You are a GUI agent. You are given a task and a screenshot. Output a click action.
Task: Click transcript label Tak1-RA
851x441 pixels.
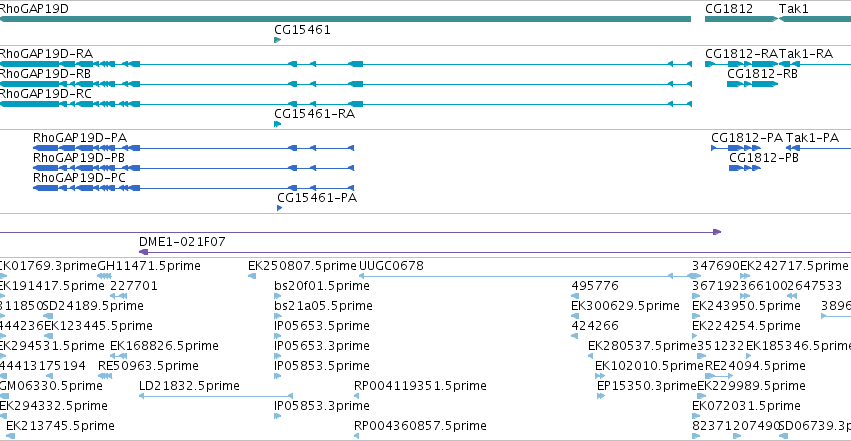click(806, 53)
